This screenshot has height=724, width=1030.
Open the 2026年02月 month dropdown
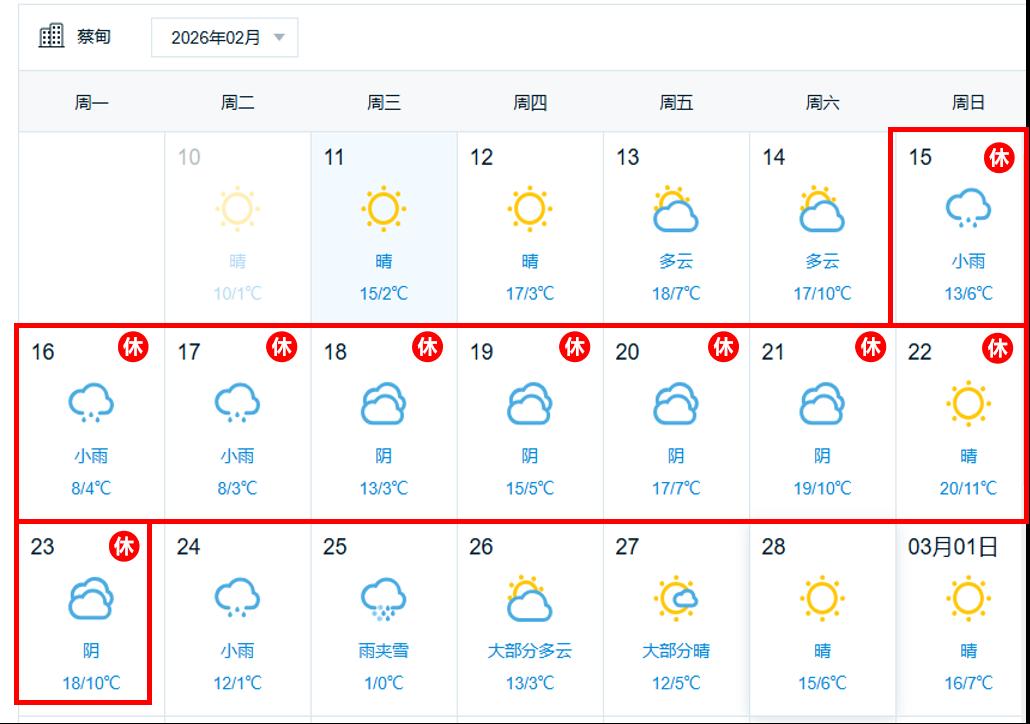tap(224, 38)
